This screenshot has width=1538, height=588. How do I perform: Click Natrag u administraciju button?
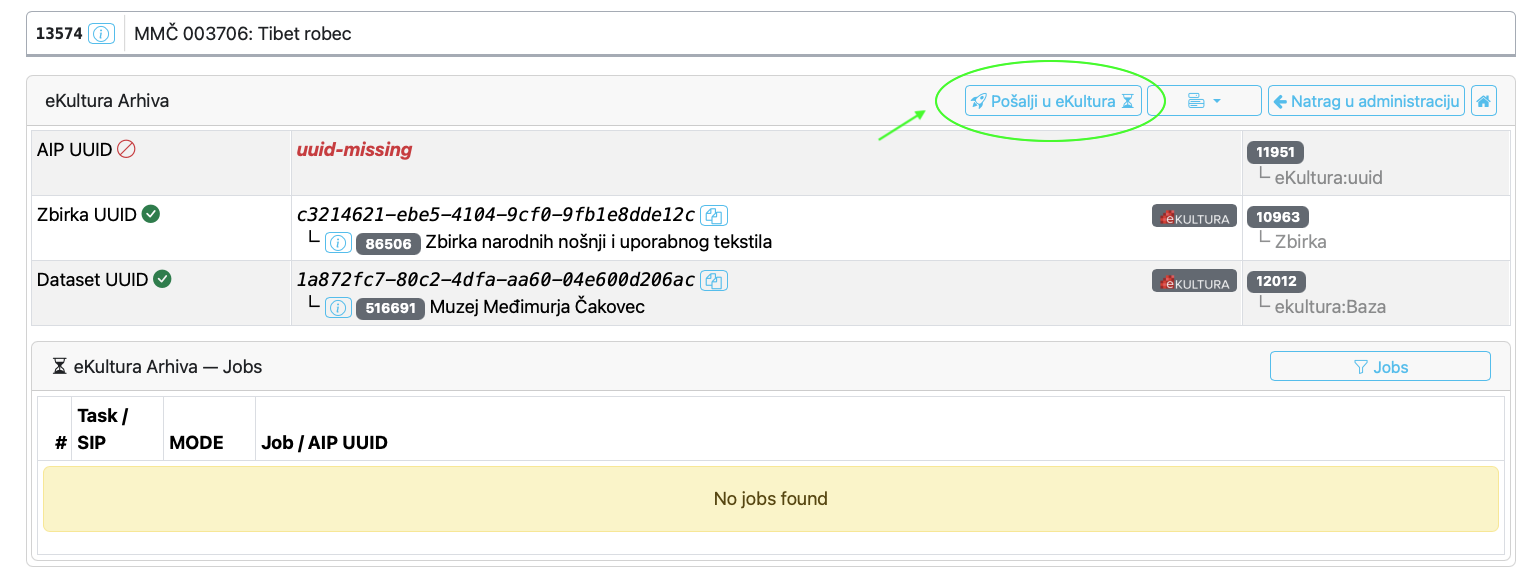[1366, 101]
